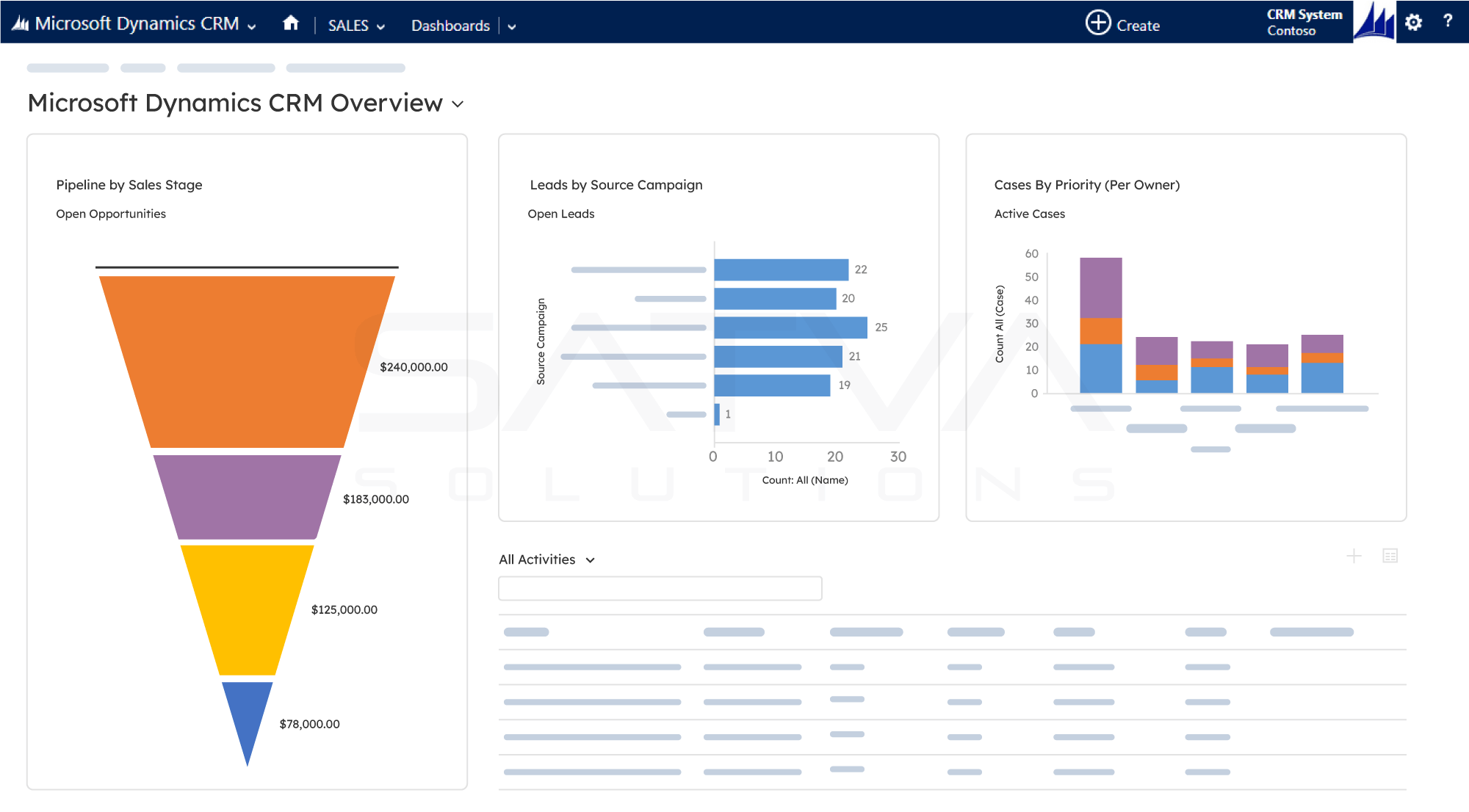
Task: Open the CRM System Contoso user menu
Action: (x=1304, y=22)
